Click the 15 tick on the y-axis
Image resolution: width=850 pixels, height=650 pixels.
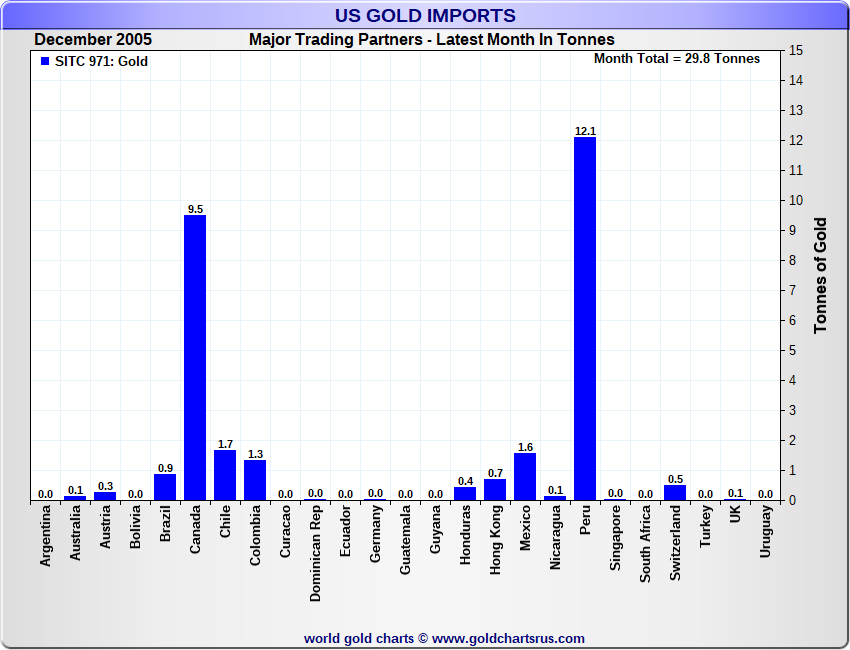[795, 50]
